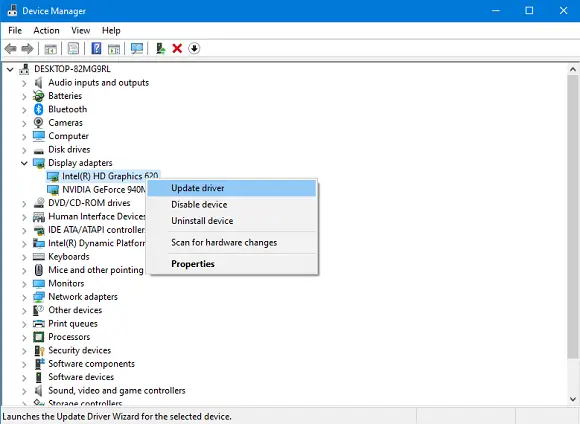Choose Update driver from context menu

click(232, 188)
